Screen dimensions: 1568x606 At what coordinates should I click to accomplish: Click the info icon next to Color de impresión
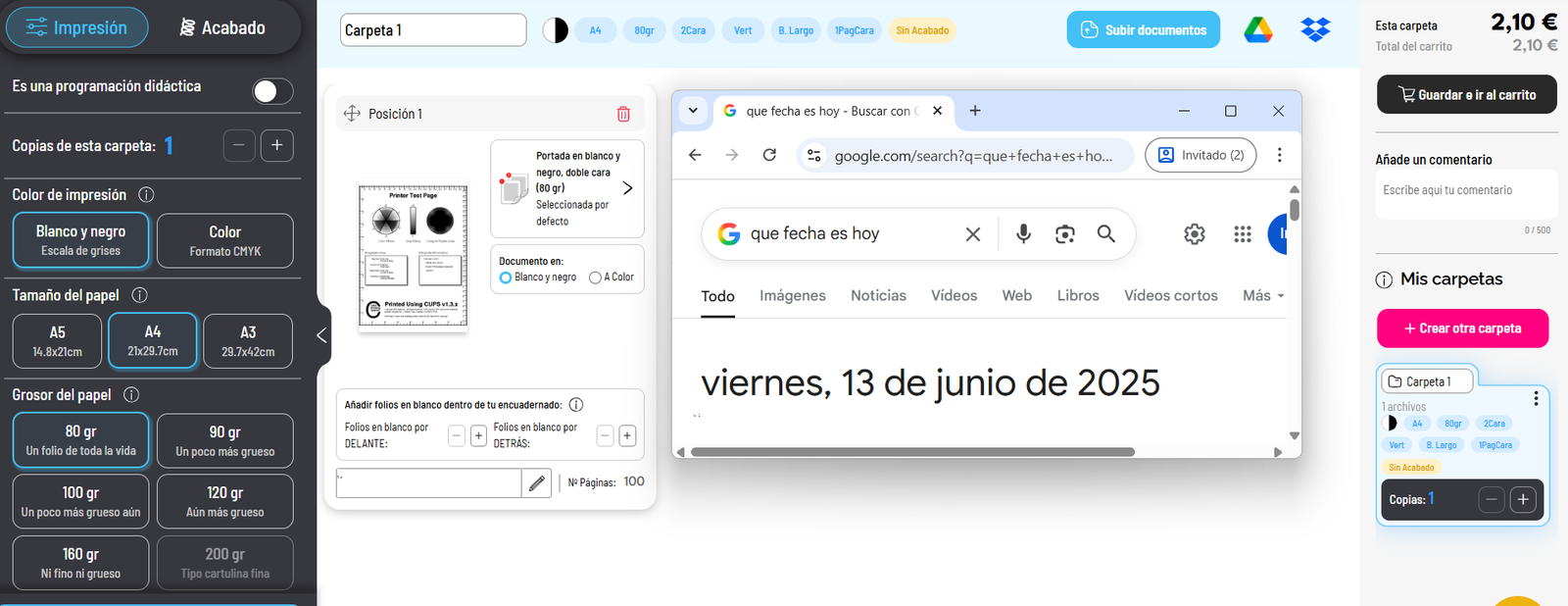[x=146, y=194]
